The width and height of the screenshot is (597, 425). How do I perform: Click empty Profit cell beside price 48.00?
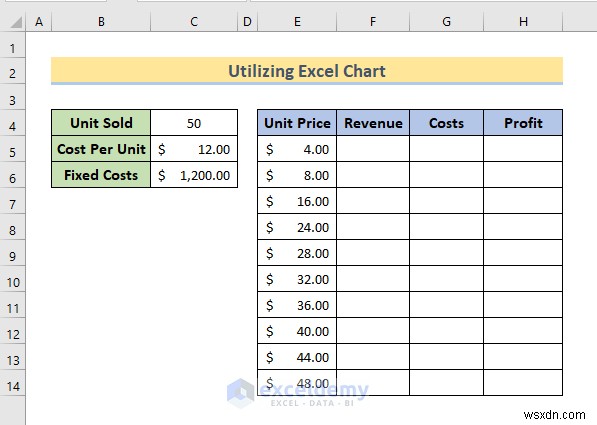[x=523, y=382]
